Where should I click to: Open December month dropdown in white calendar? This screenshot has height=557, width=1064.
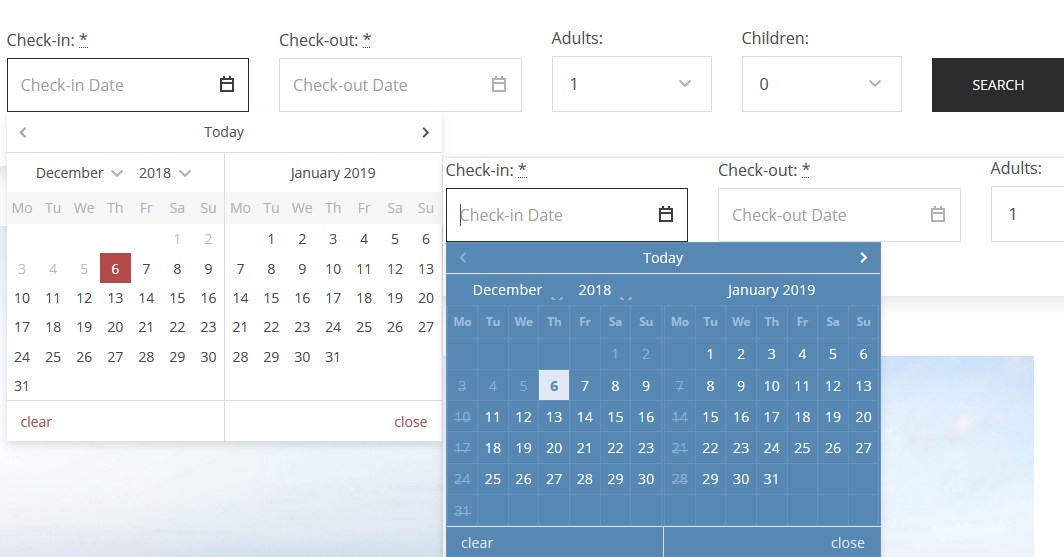79,173
